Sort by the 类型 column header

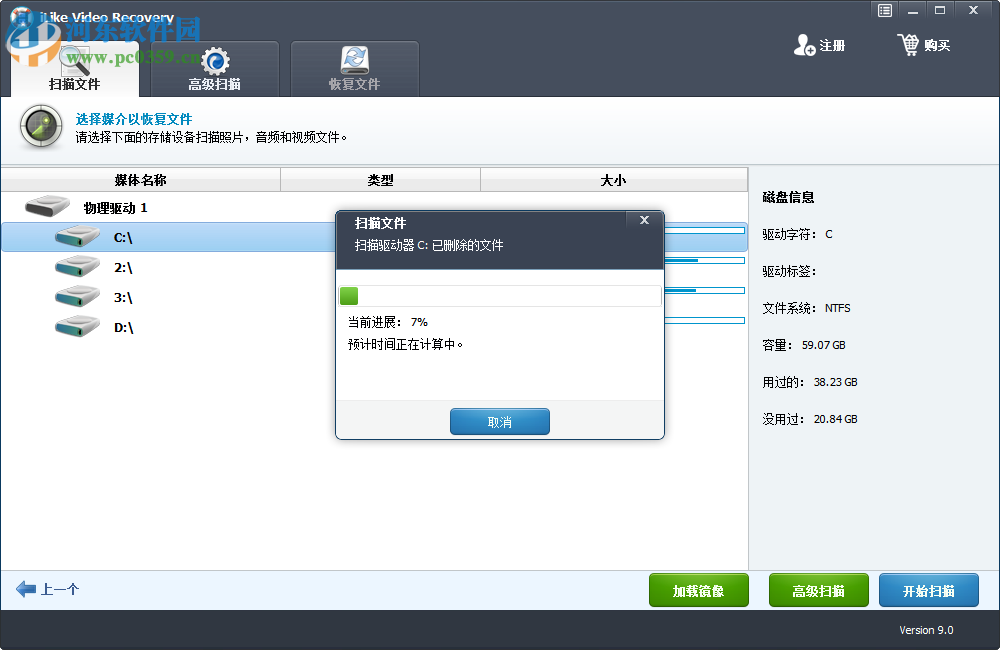coord(380,179)
